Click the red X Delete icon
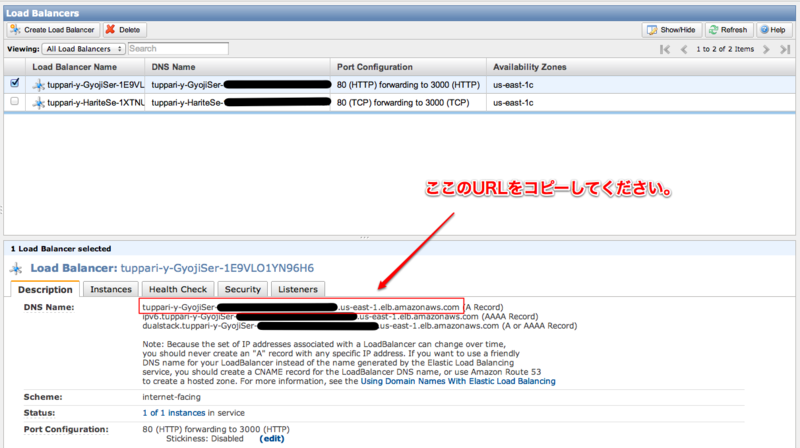 point(110,30)
